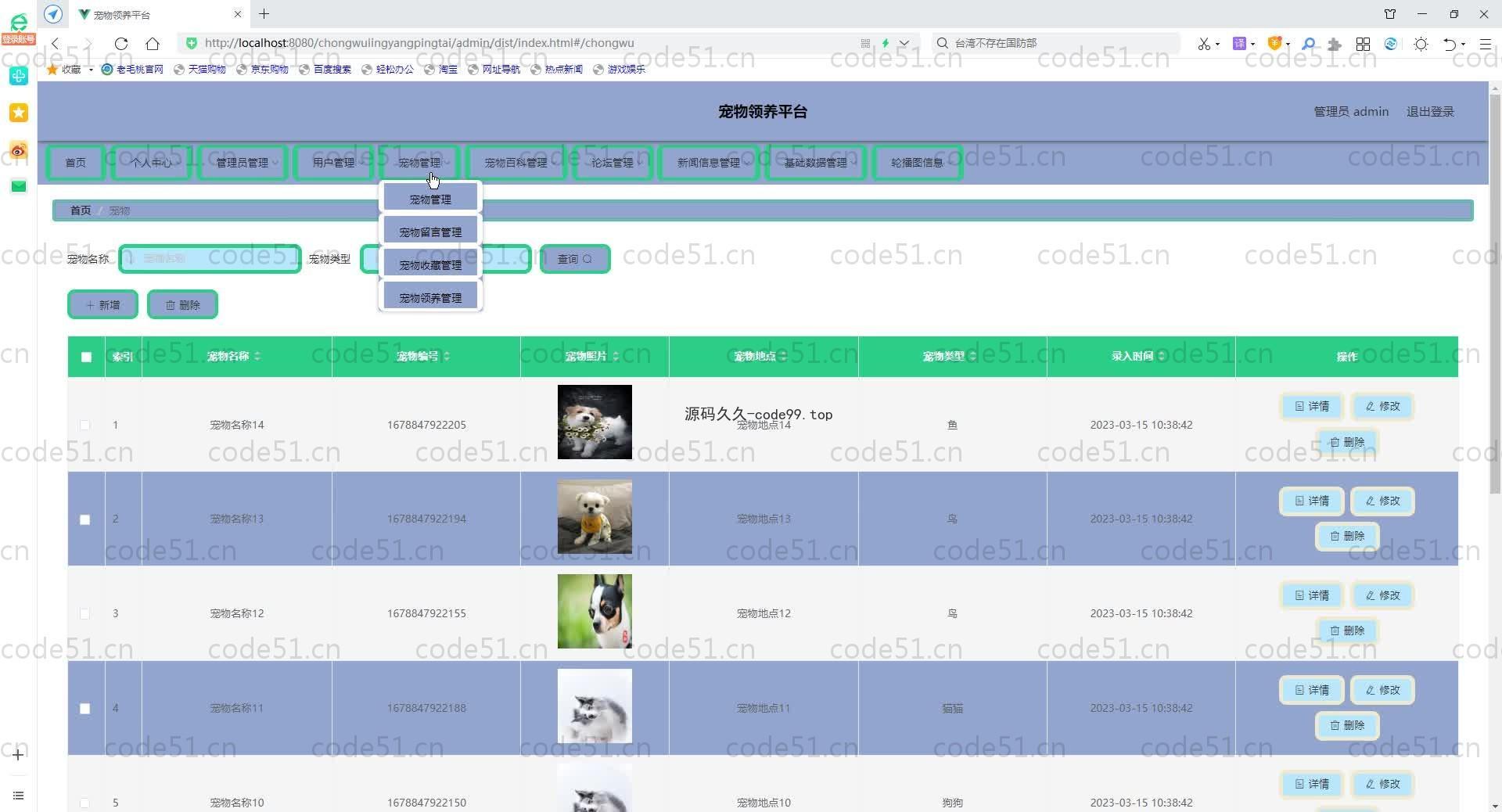Click the sidebar plus add icon
The width and height of the screenshot is (1502, 812).
18,755
